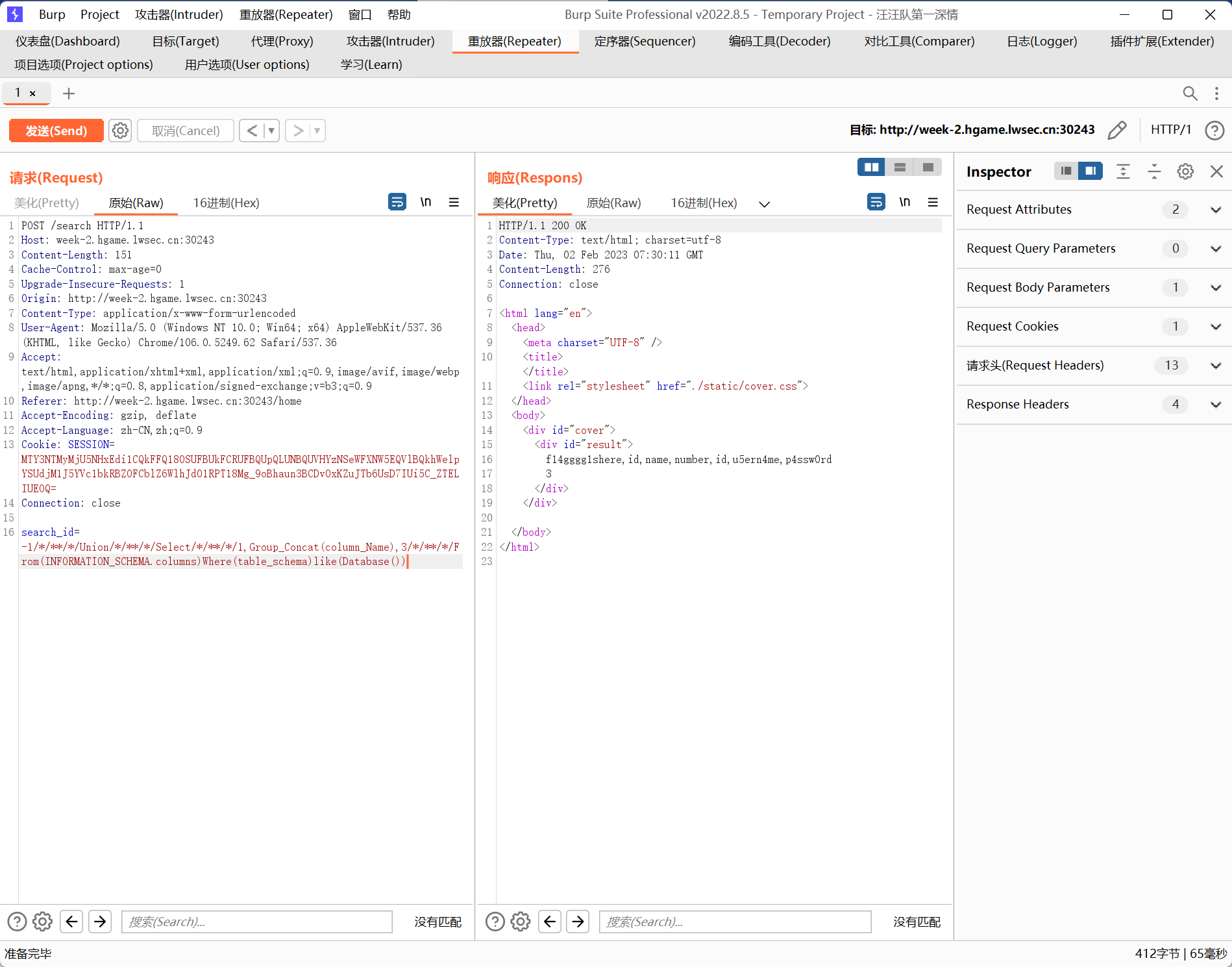1232x967 pixels.
Task: Toggle non-printable characters in Response panel
Action: (x=905, y=202)
